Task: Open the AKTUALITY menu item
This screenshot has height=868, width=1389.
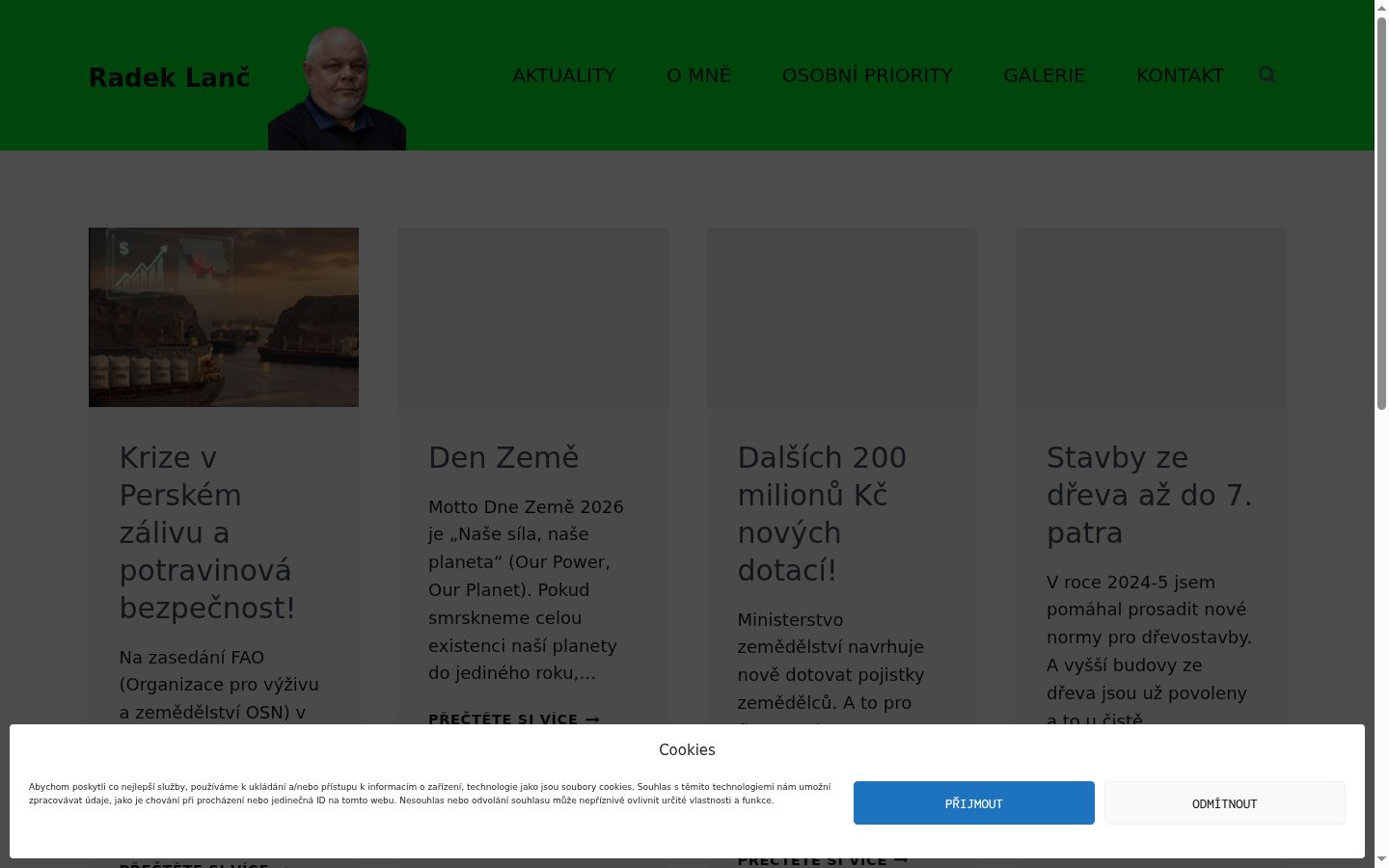Action: click(563, 75)
